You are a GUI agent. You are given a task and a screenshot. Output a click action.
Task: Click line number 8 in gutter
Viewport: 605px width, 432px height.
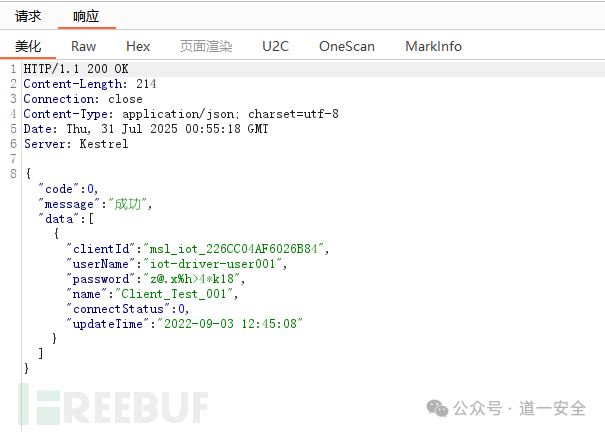[14, 174]
